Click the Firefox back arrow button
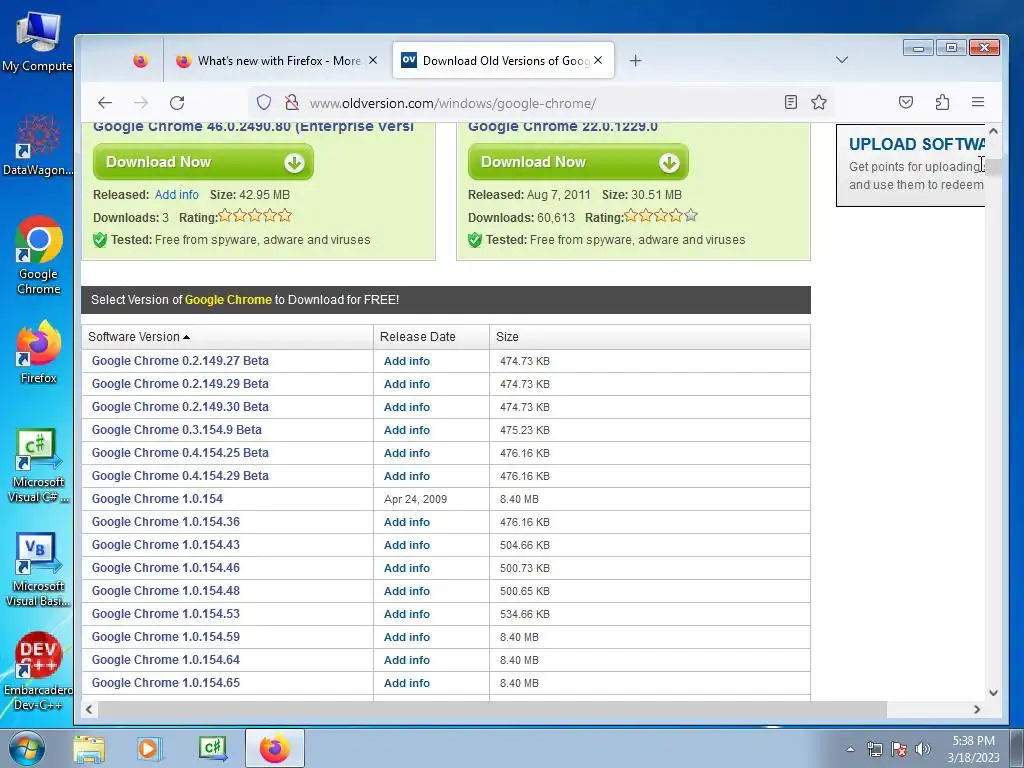Screen dimensions: 1024x768 click(x=104, y=103)
